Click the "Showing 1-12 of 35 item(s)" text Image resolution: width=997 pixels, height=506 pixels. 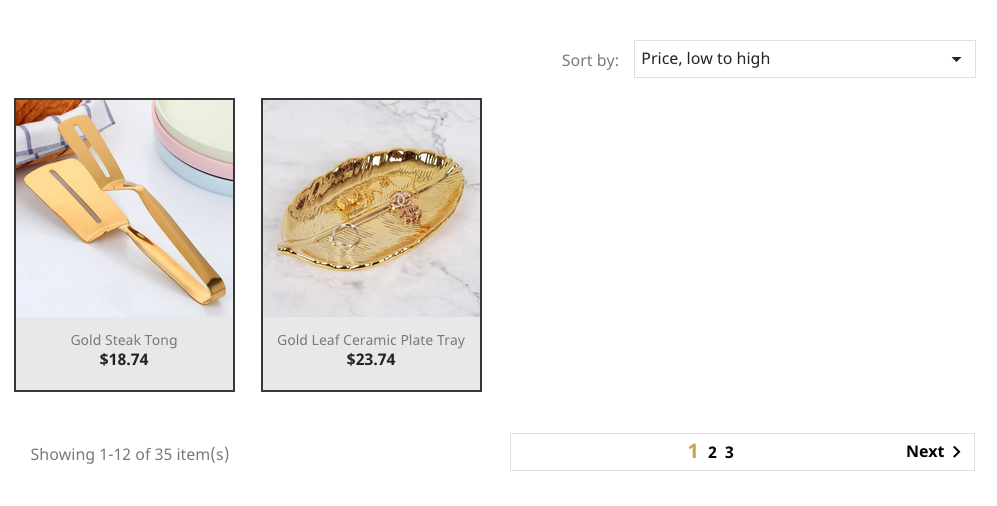pyautogui.click(x=130, y=454)
